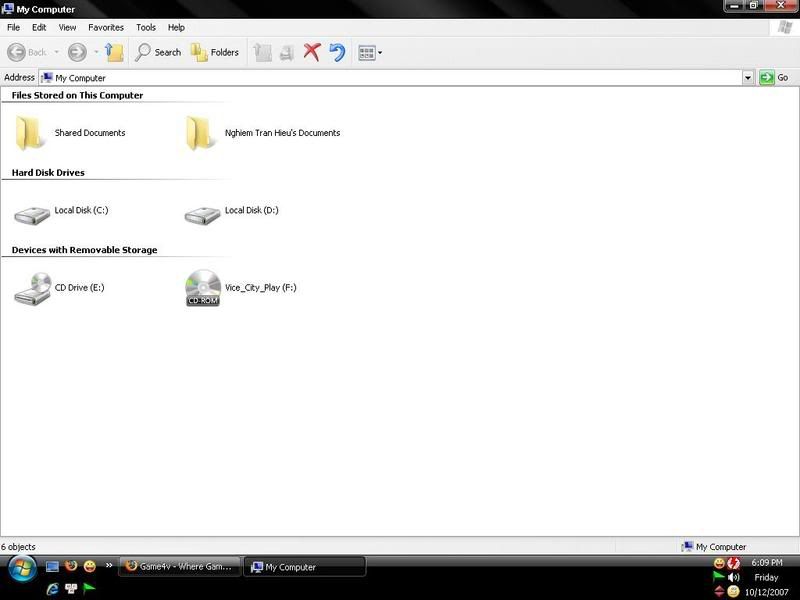Click the sleepy face tray icon
800x600 pixels.
coord(733,592)
